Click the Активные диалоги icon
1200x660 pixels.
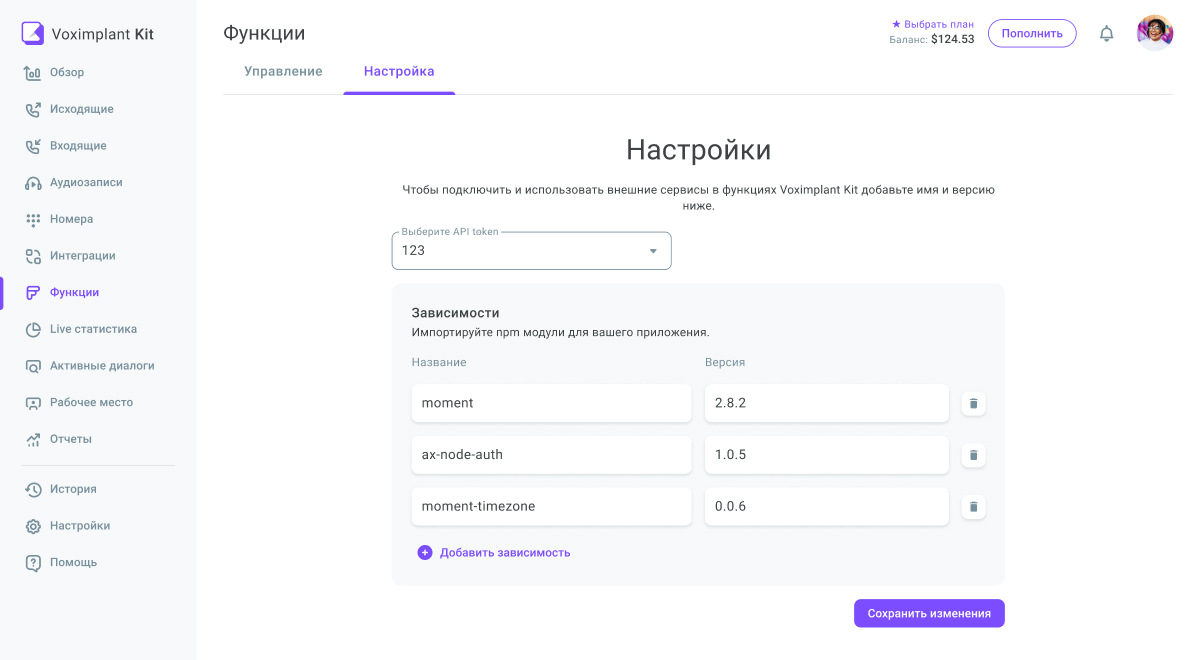coord(33,366)
